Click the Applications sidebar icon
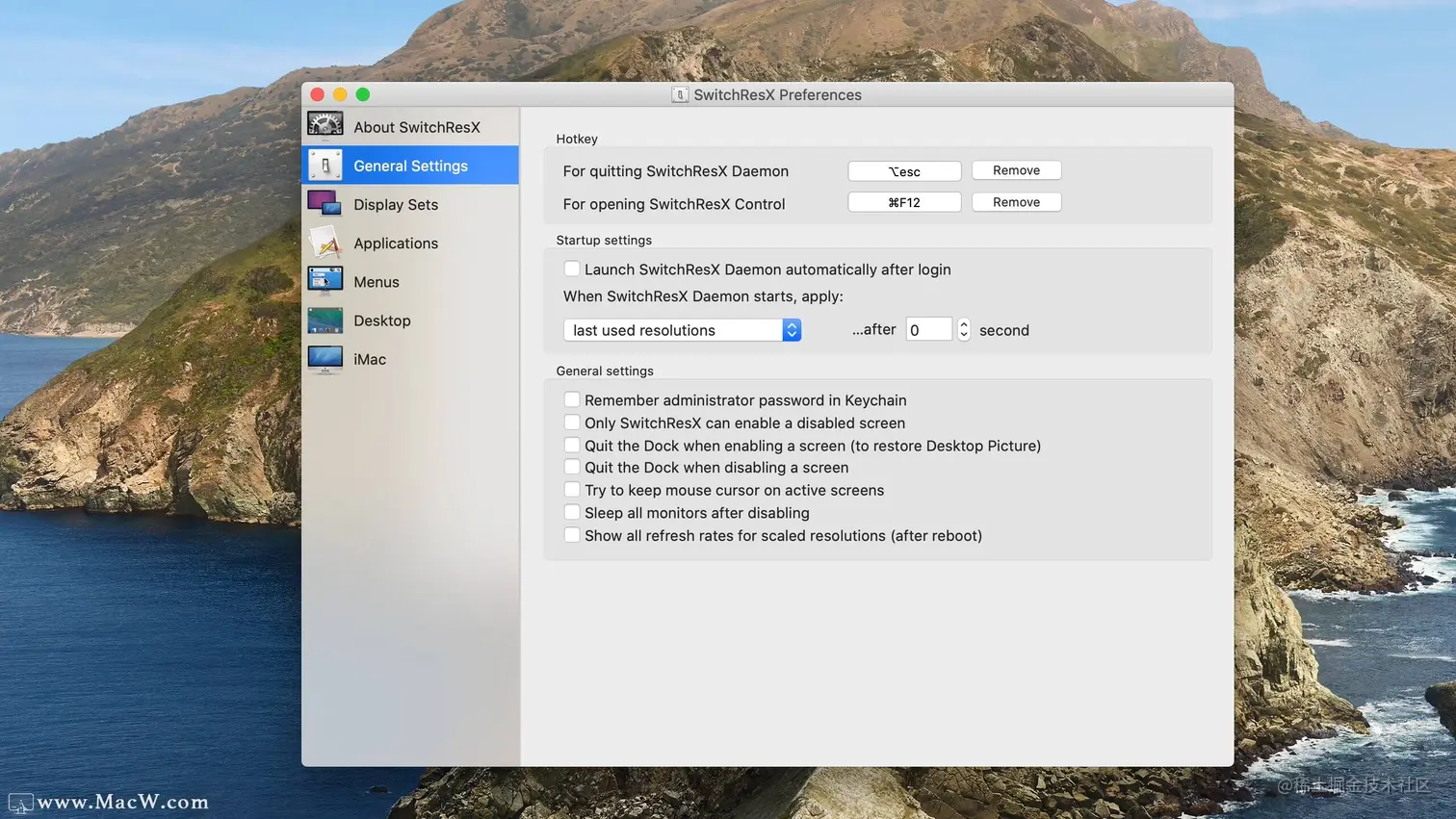This screenshot has height=819, width=1456. tap(325, 243)
